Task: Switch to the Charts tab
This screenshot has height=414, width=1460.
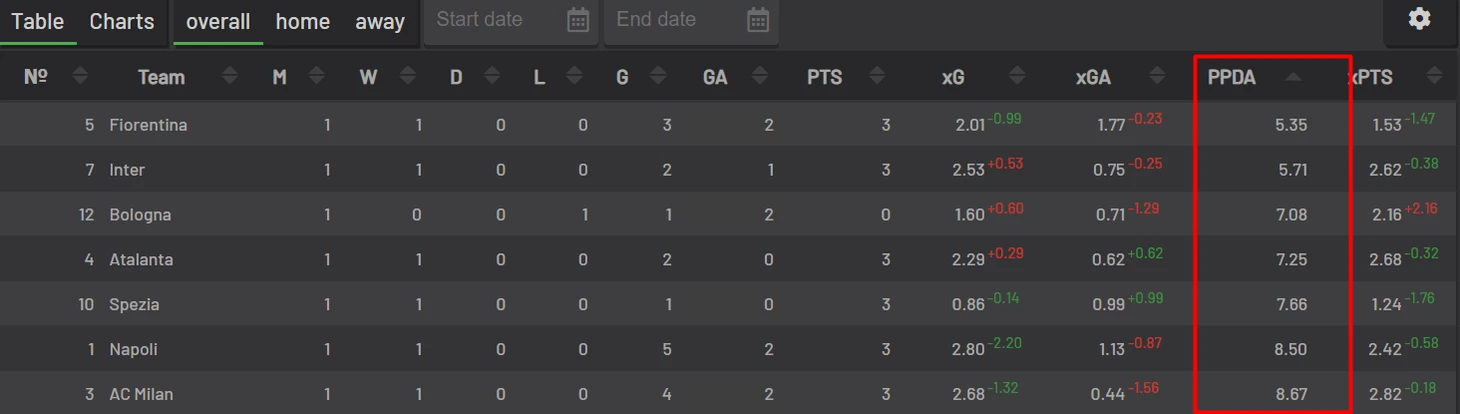Action: coord(122,21)
